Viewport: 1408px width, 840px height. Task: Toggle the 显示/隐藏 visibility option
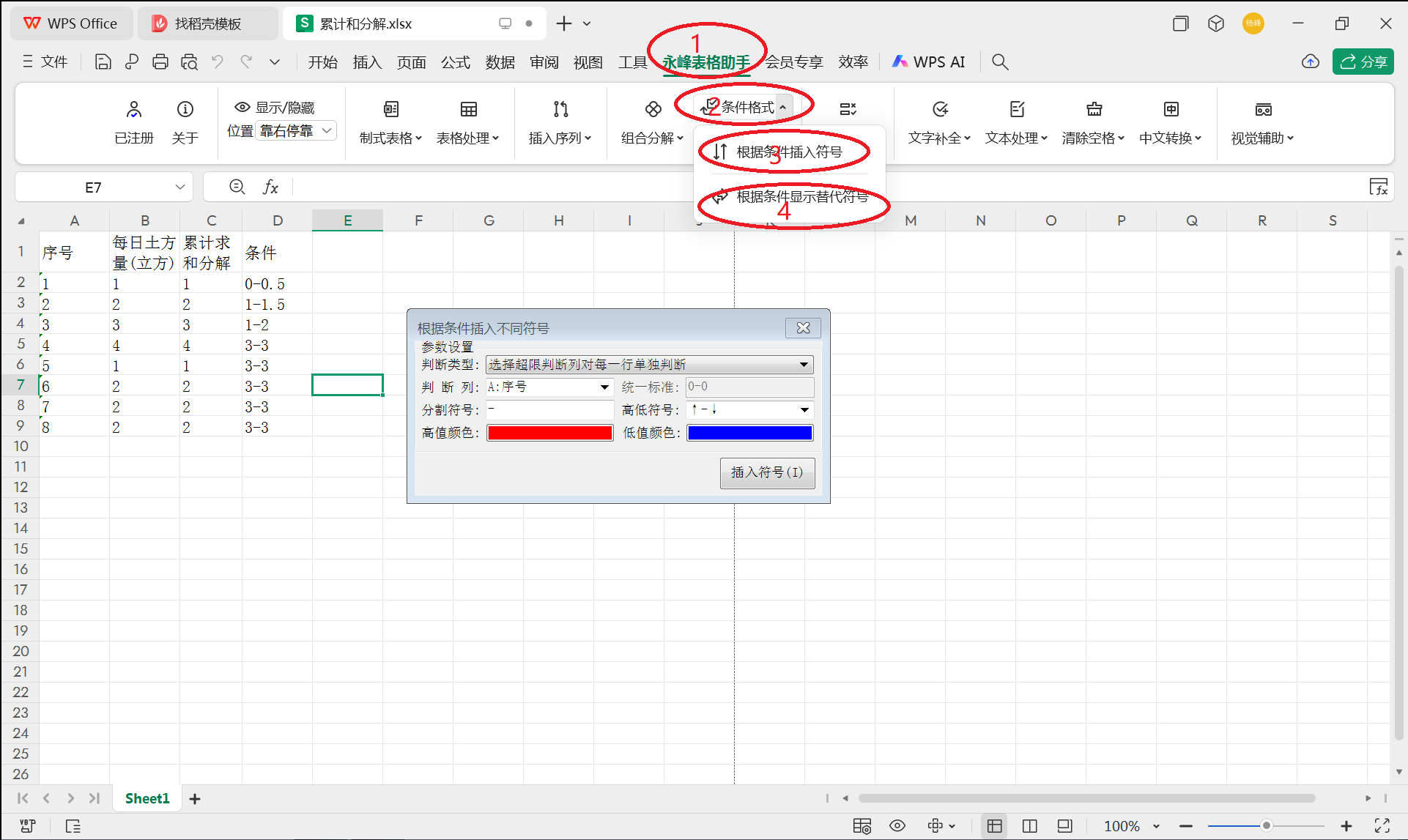tap(277, 107)
